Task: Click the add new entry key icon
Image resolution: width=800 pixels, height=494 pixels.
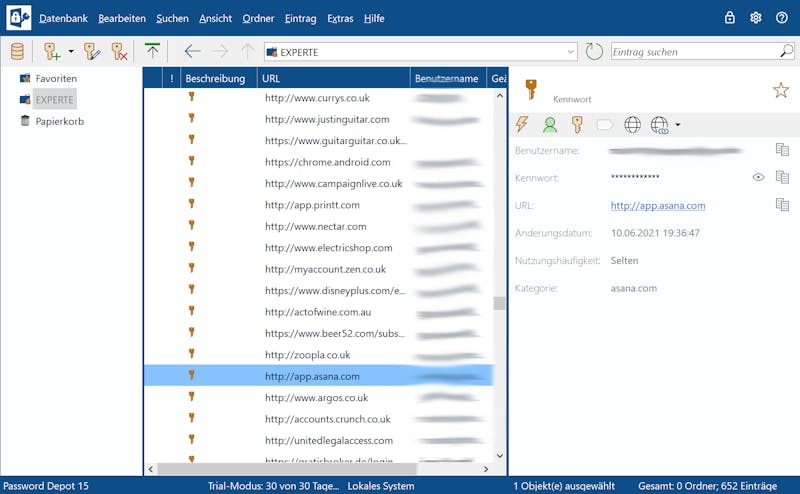Action: coord(52,52)
